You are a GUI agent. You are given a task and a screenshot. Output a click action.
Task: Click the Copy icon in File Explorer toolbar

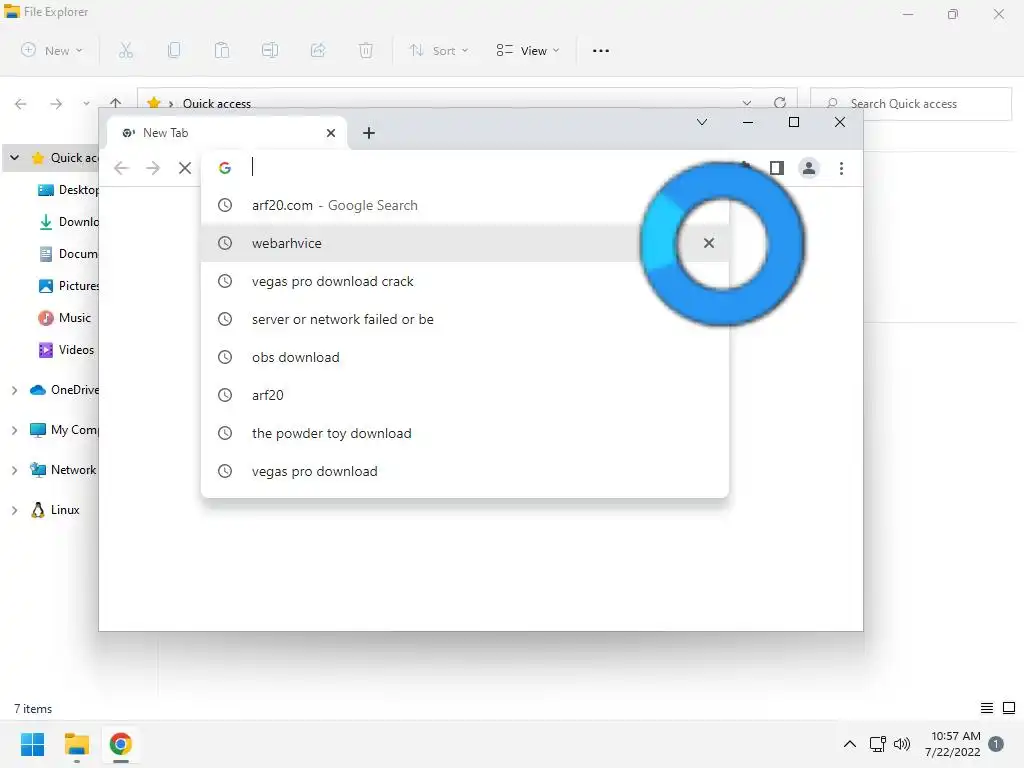pyautogui.click(x=174, y=50)
